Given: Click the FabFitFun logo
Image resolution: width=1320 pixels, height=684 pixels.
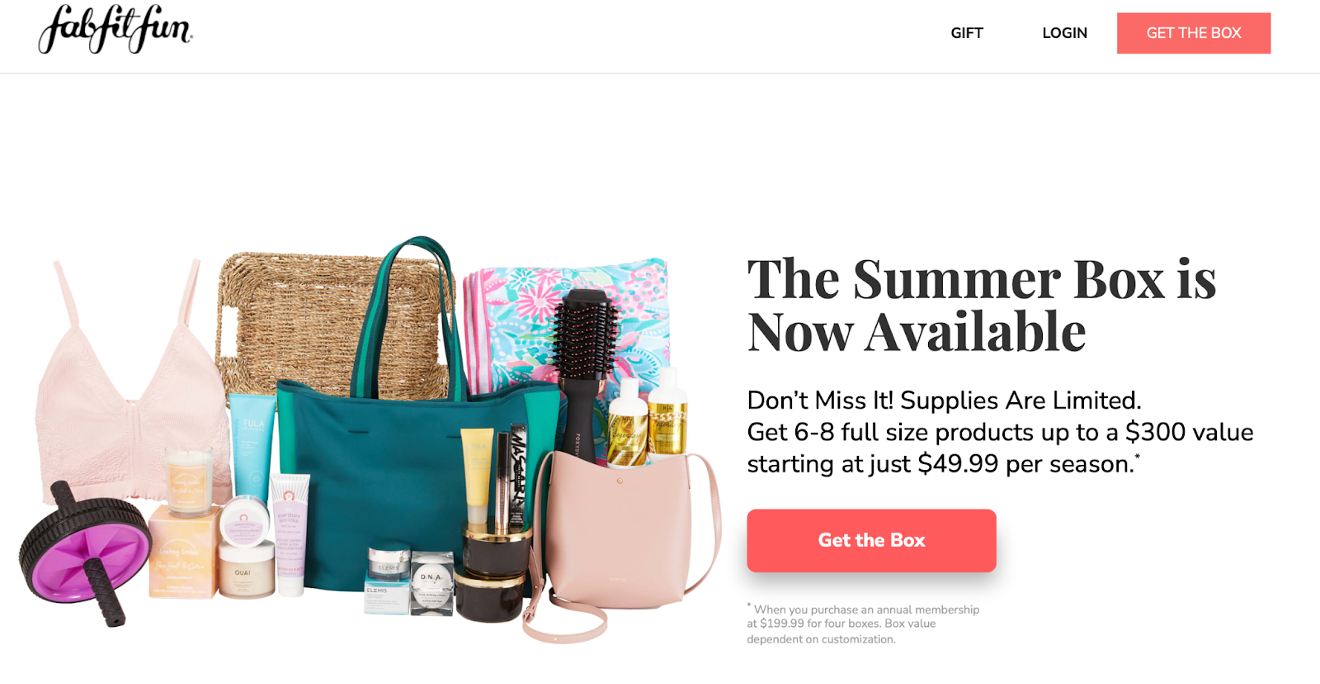Looking at the screenshot, I should [115, 29].
